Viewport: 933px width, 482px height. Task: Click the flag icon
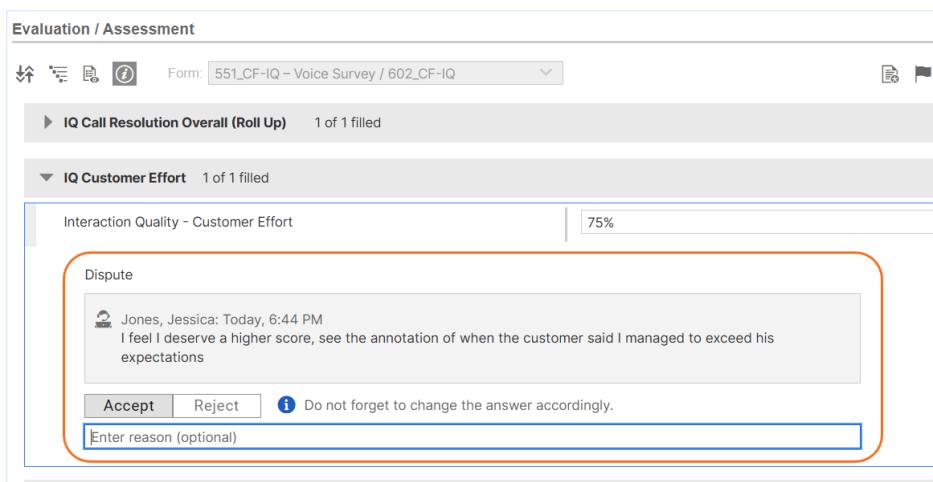pyautogui.click(x=923, y=74)
